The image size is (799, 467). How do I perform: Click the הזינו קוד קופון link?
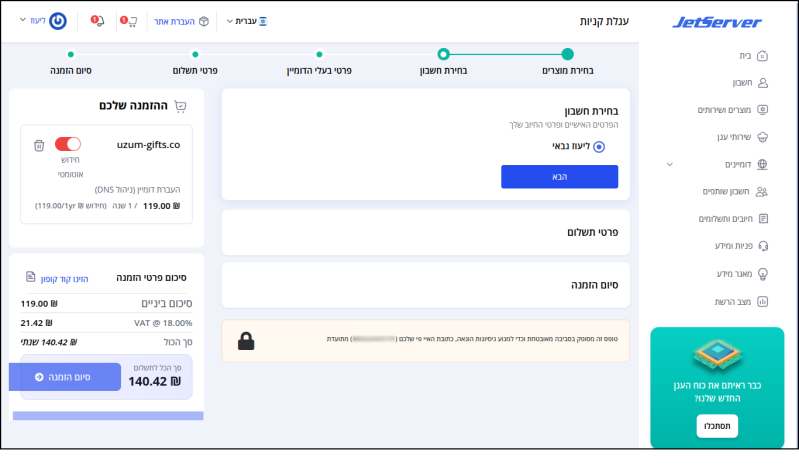tap(64, 279)
